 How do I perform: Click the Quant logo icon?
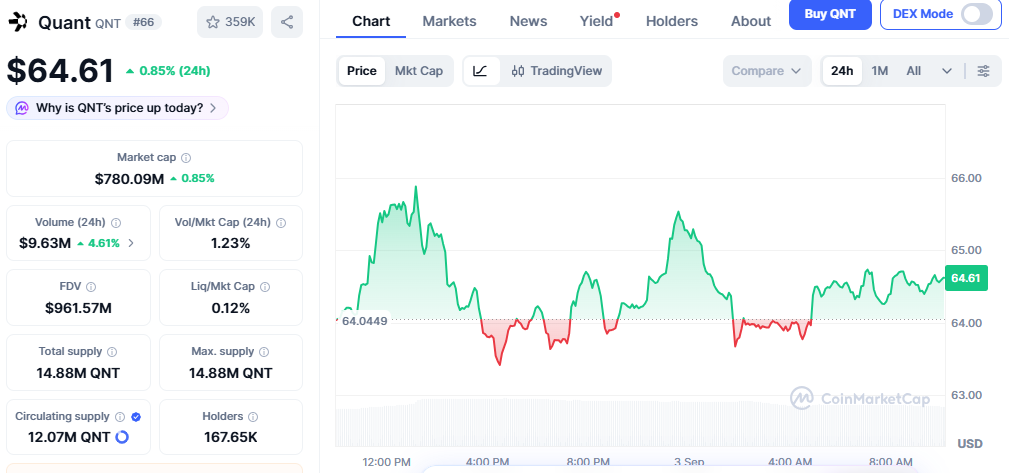[x=19, y=22]
